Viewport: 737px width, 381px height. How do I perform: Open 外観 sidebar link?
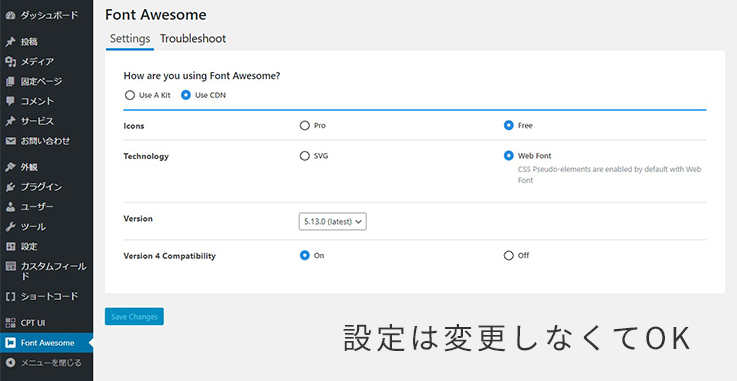tap(29, 167)
